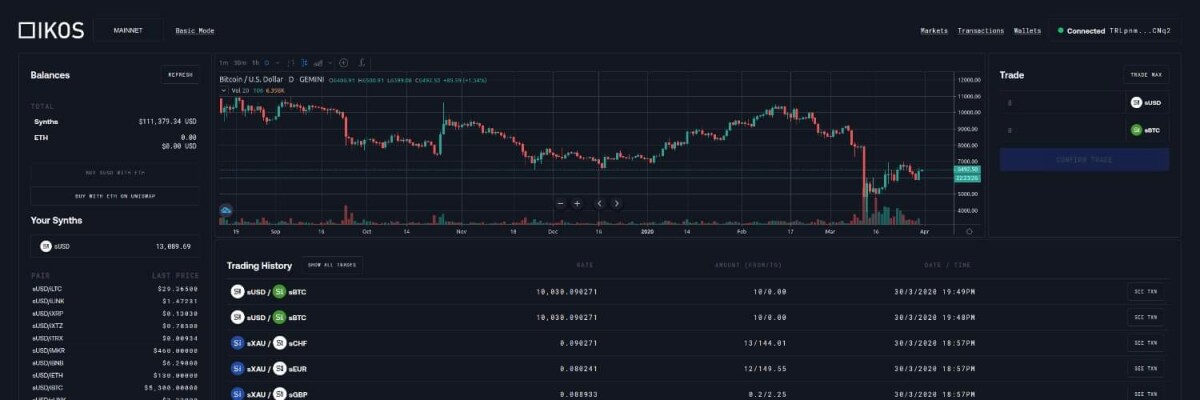Switch chart to 1h interval
Viewport: 1200px width, 400px height.
255,62
